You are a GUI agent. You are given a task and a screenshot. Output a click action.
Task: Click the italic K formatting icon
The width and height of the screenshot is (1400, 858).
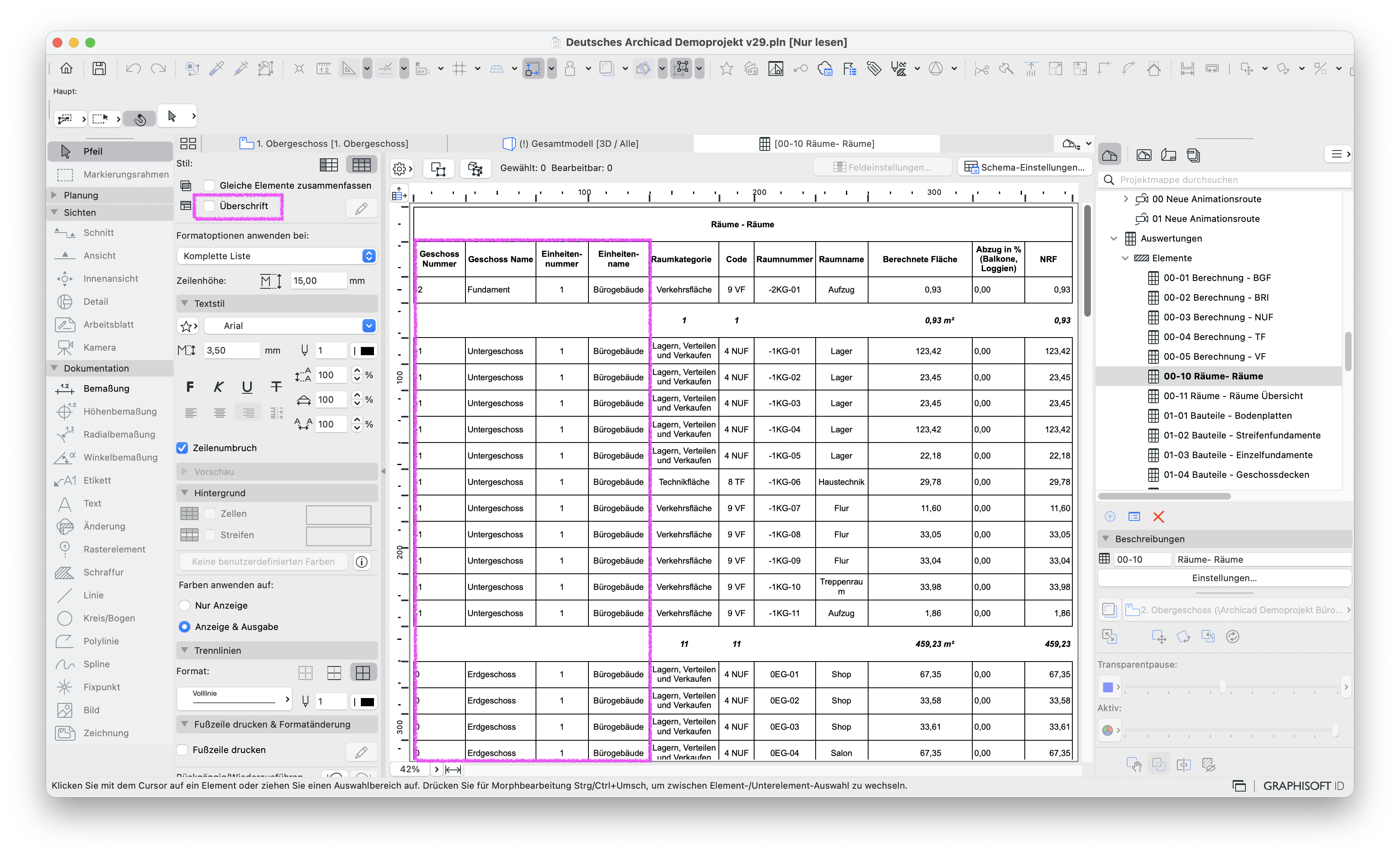coord(219,387)
